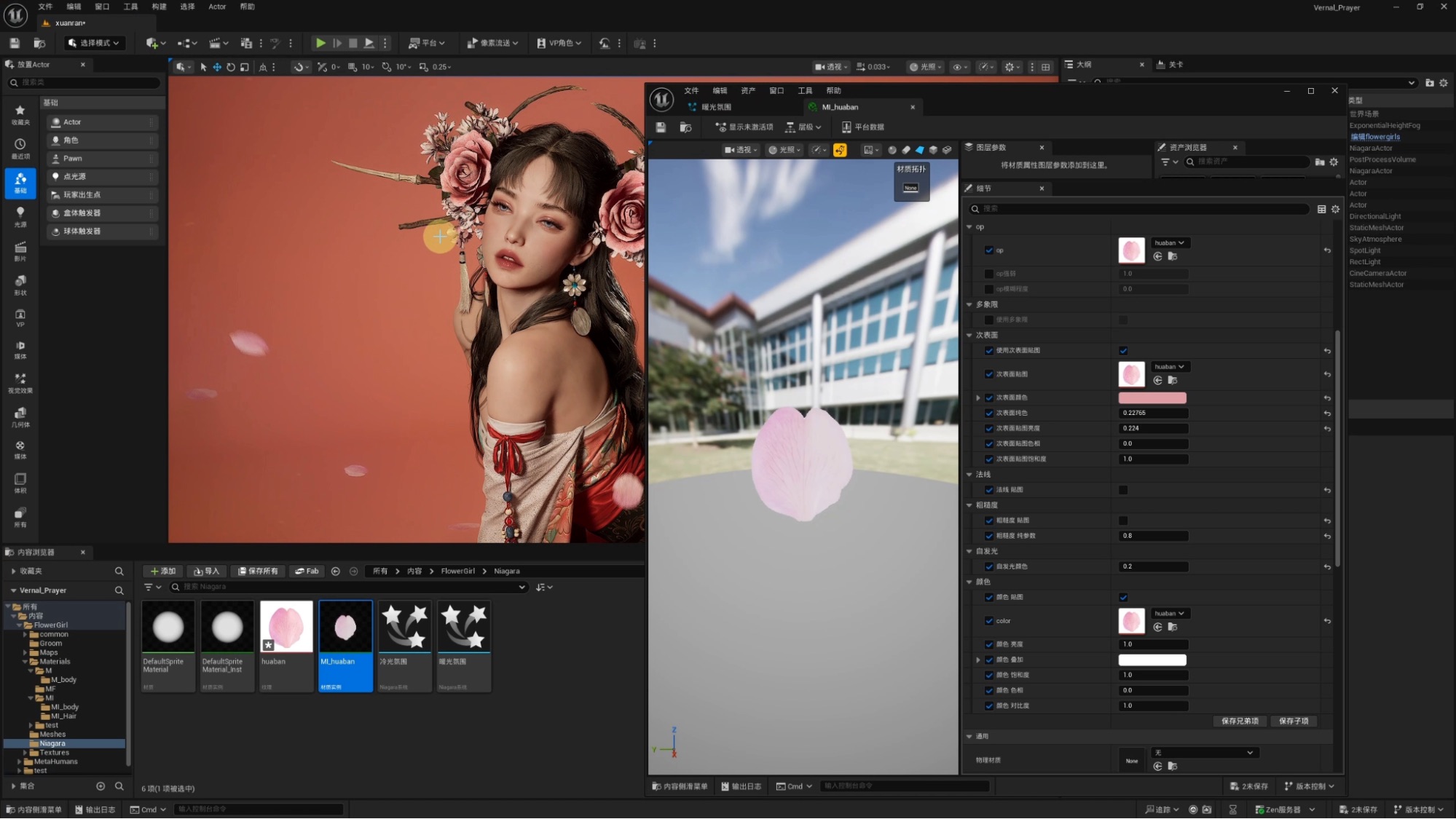Browse to the color texture asset in content browser
The image size is (1456, 819).
[1172, 628]
